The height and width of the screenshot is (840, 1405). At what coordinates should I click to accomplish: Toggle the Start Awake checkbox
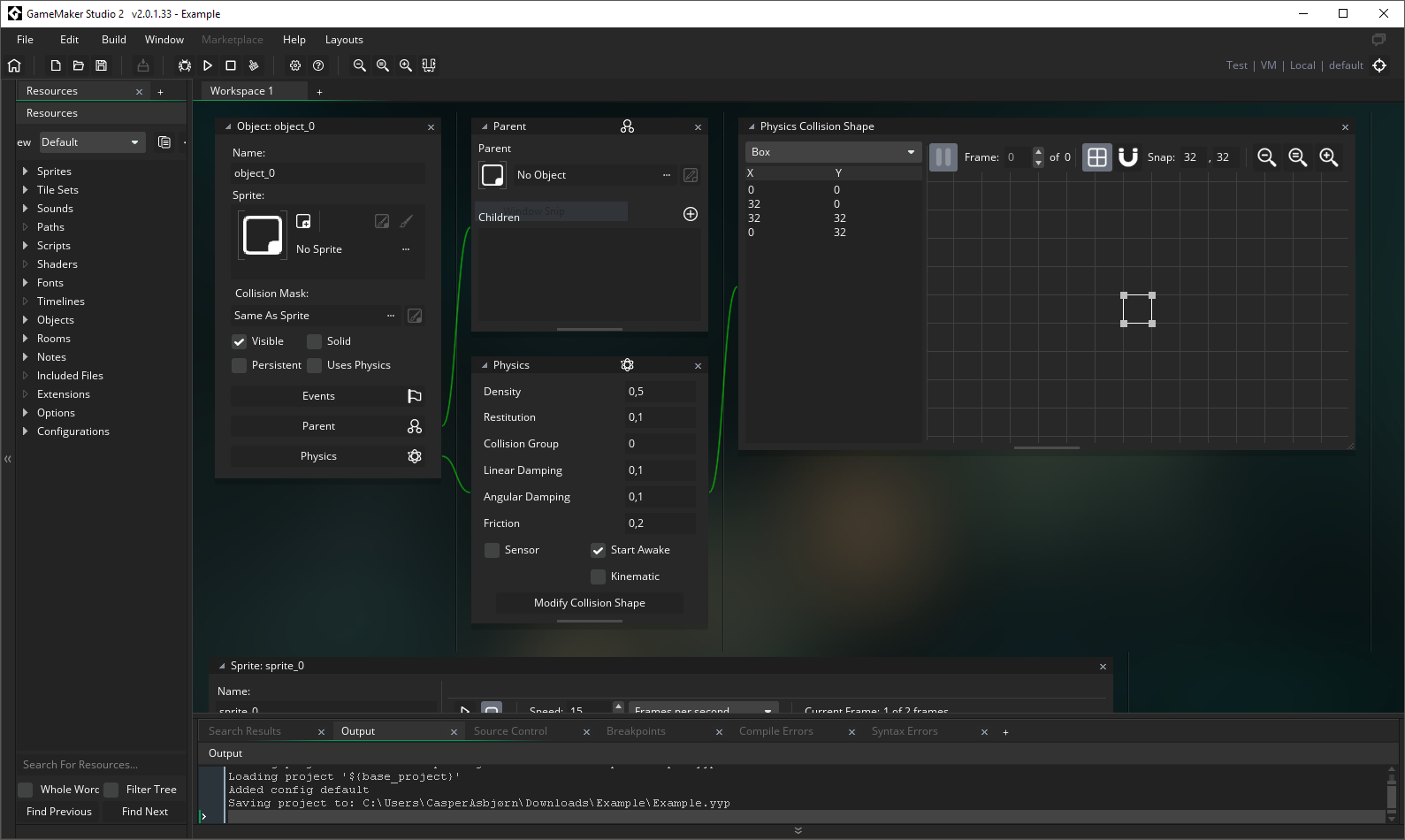click(598, 550)
